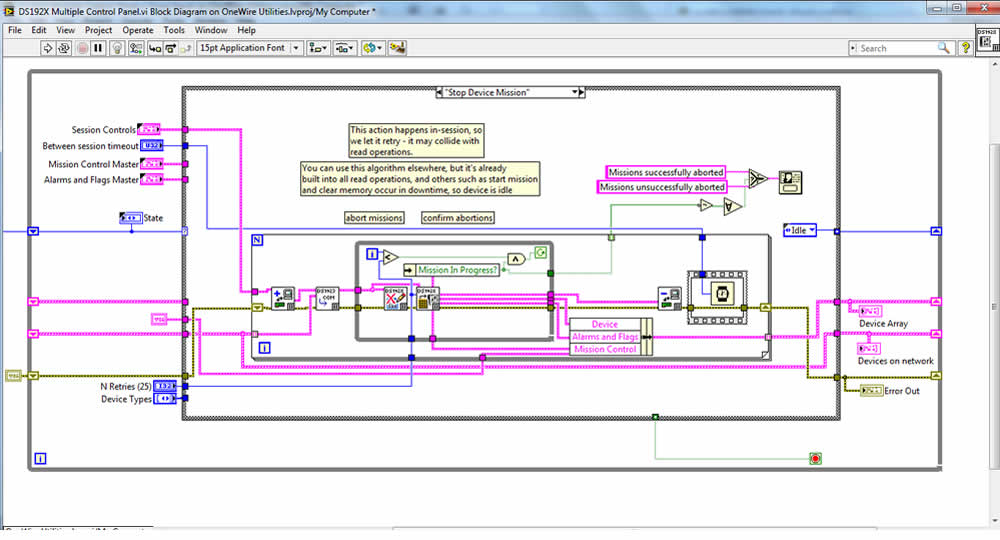Select the Between session timeout terminal

pyautogui.click(x=152, y=146)
